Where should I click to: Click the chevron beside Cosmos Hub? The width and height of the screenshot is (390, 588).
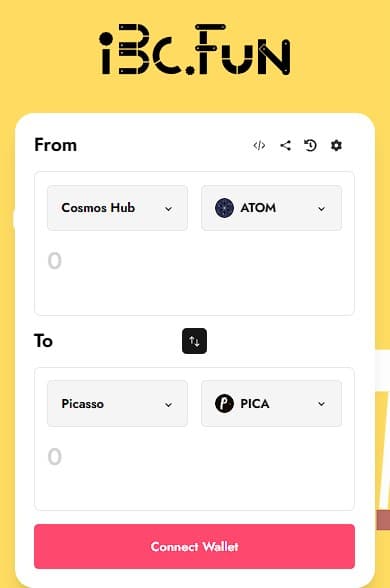168,209
